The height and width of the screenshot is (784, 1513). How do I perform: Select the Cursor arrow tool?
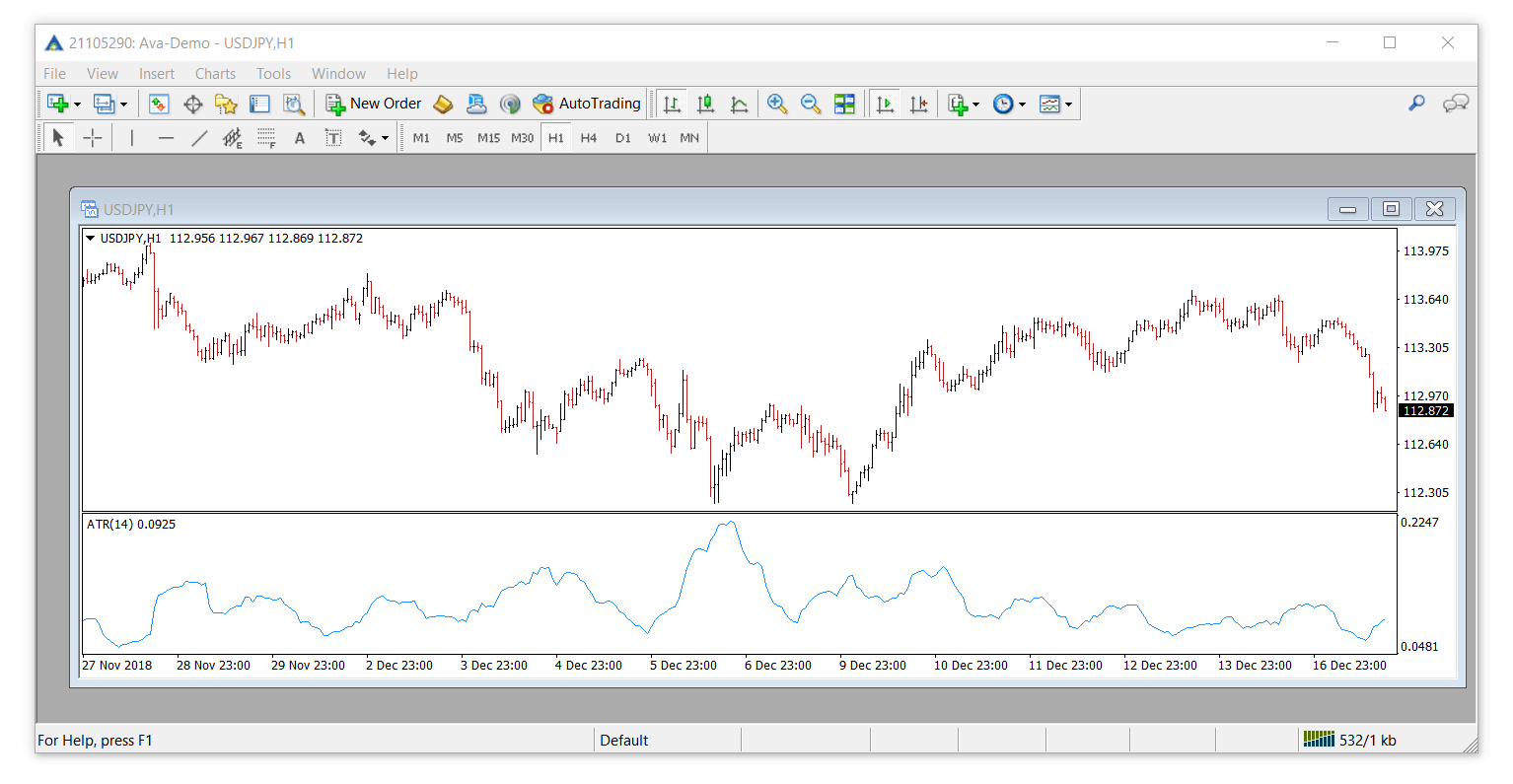[x=58, y=138]
